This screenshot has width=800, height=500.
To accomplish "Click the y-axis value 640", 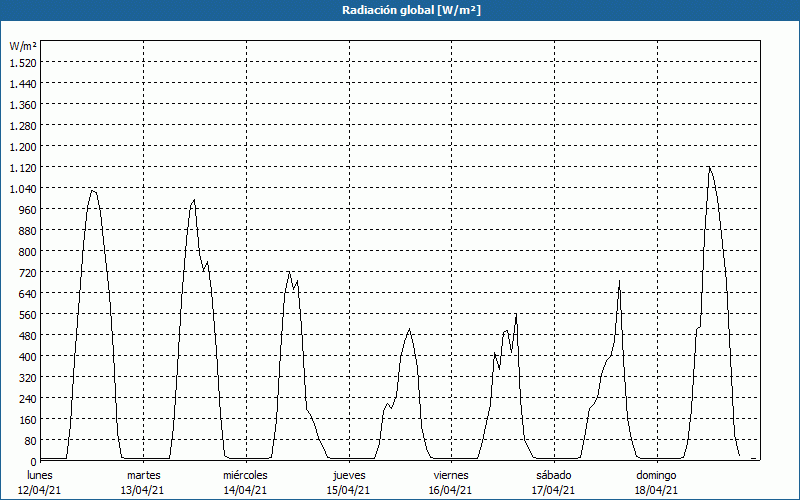I will tap(28, 294).
